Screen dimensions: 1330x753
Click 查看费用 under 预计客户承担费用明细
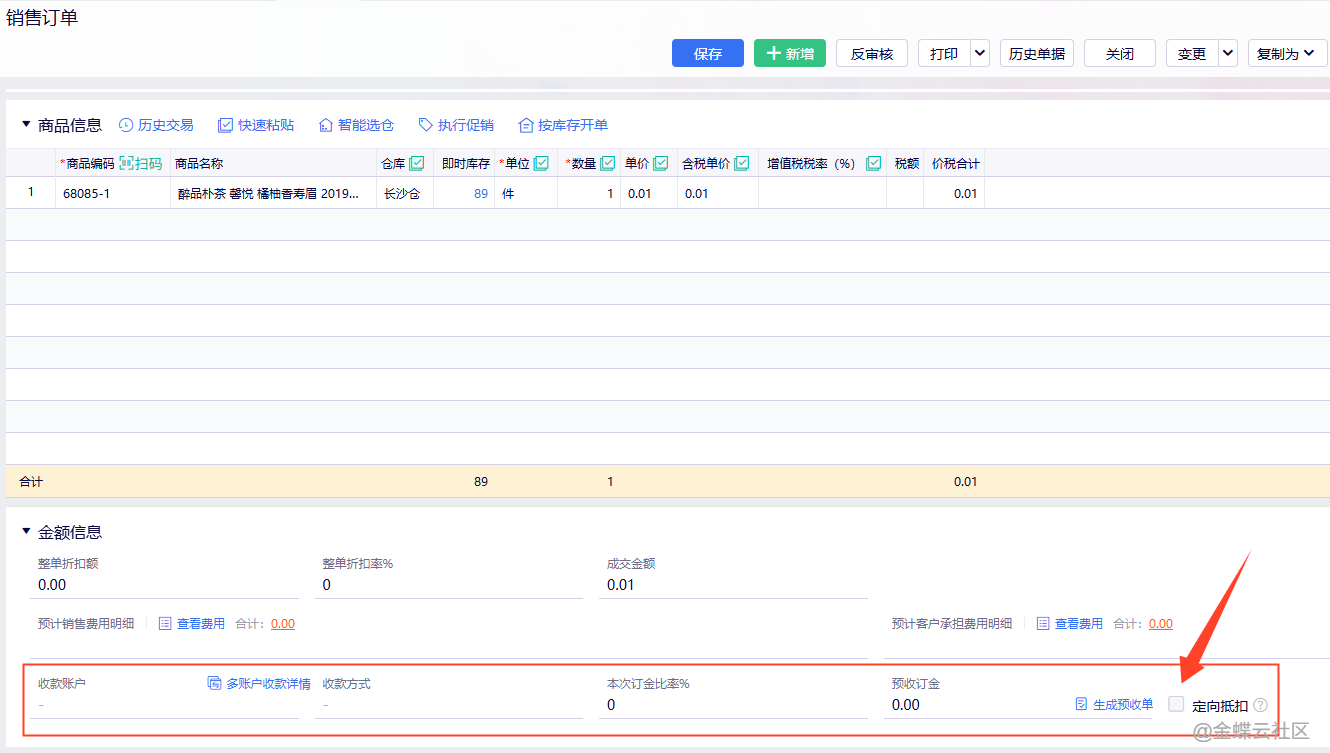coord(1069,623)
